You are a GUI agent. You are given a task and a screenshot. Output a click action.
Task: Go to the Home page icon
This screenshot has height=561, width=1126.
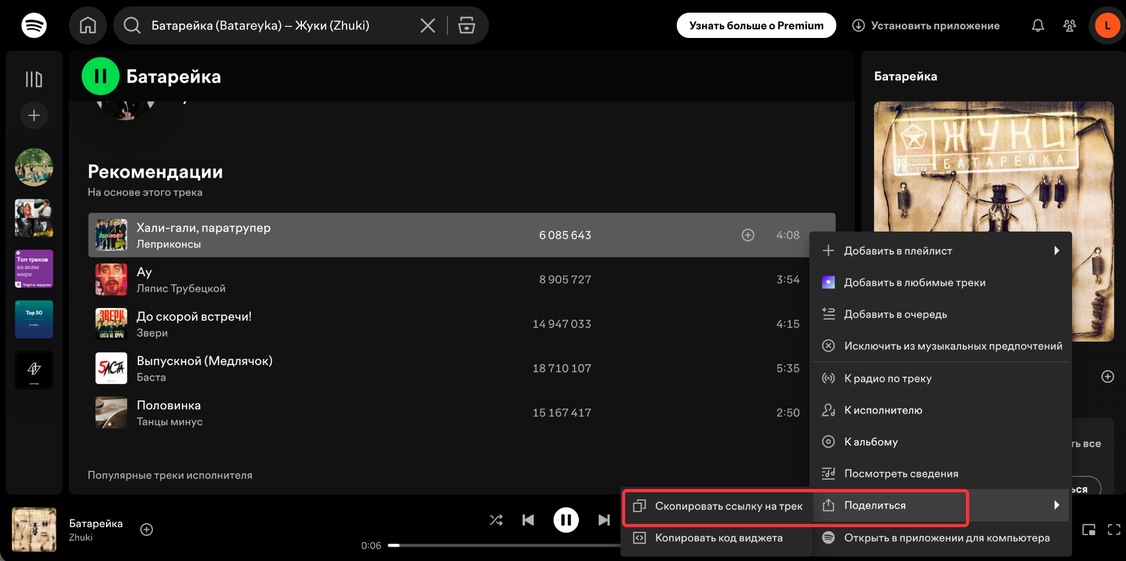(88, 26)
